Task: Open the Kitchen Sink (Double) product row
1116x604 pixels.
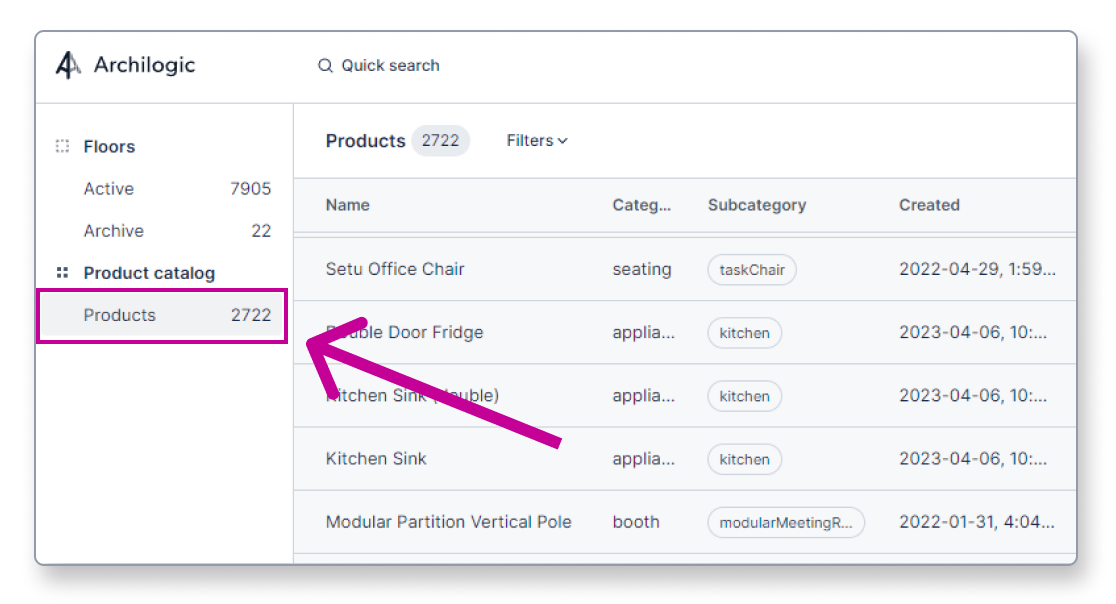Action: click(413, 396)
